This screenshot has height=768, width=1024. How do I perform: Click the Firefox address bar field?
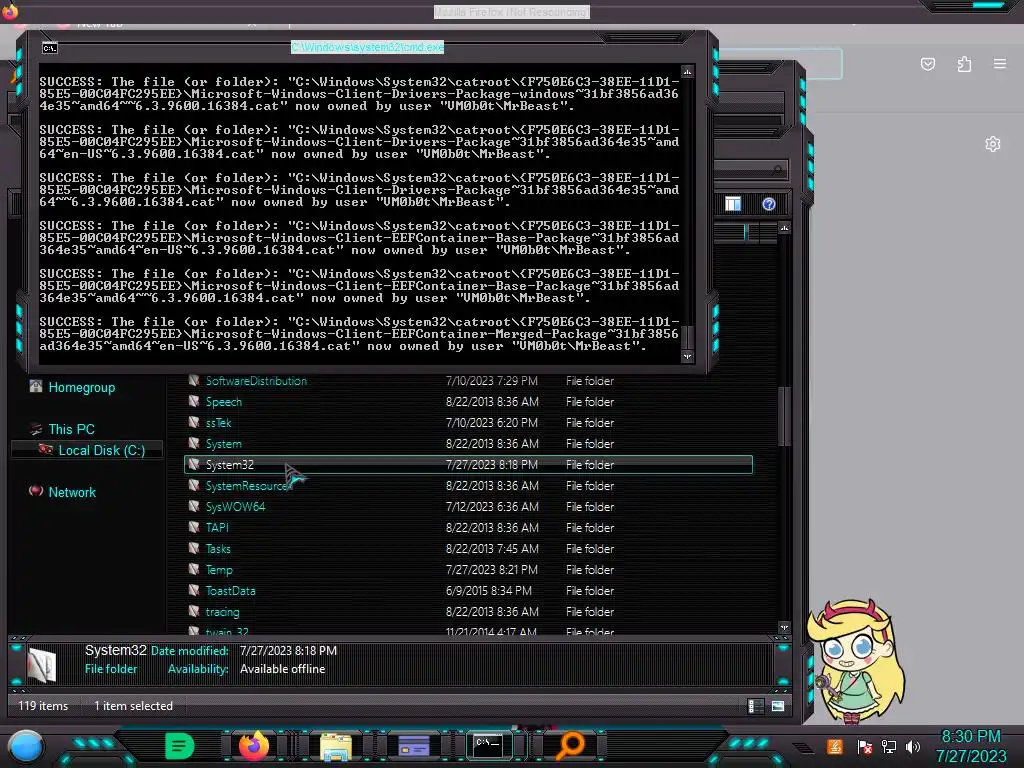click(780, 64)
